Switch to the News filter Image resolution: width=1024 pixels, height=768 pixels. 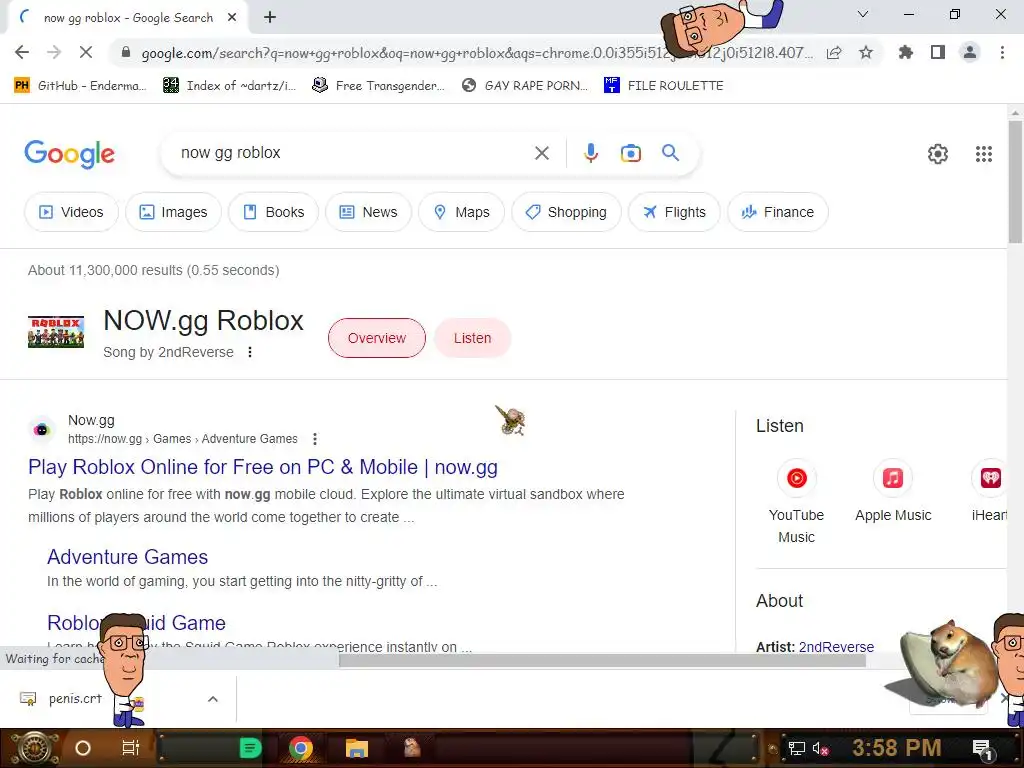point(368,212)
